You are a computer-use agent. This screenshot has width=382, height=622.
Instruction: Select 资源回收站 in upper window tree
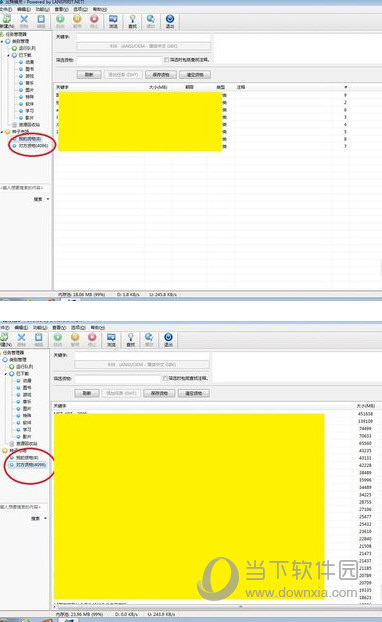(29, 125)
